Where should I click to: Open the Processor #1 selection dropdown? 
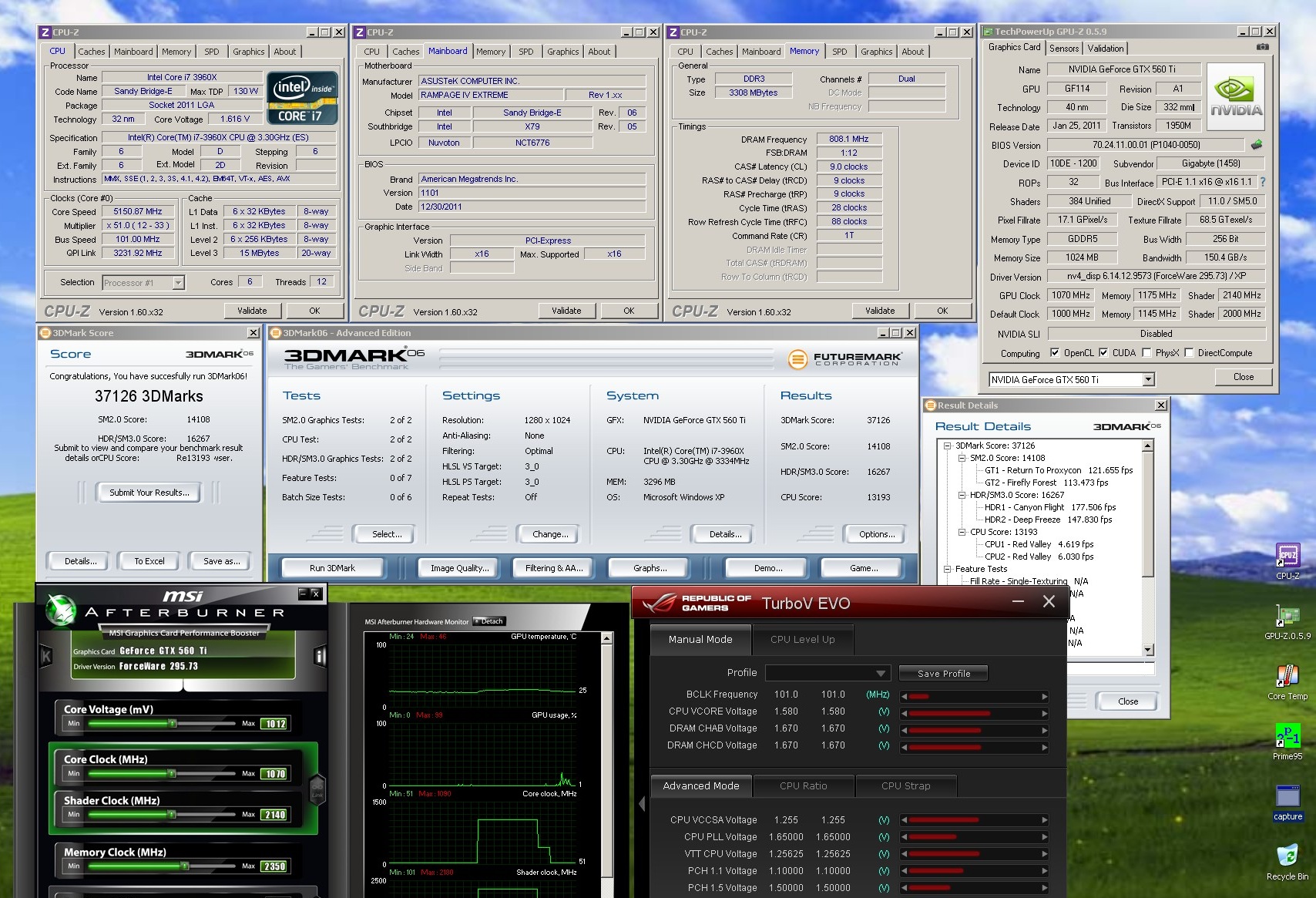click(x=178, y=283)
